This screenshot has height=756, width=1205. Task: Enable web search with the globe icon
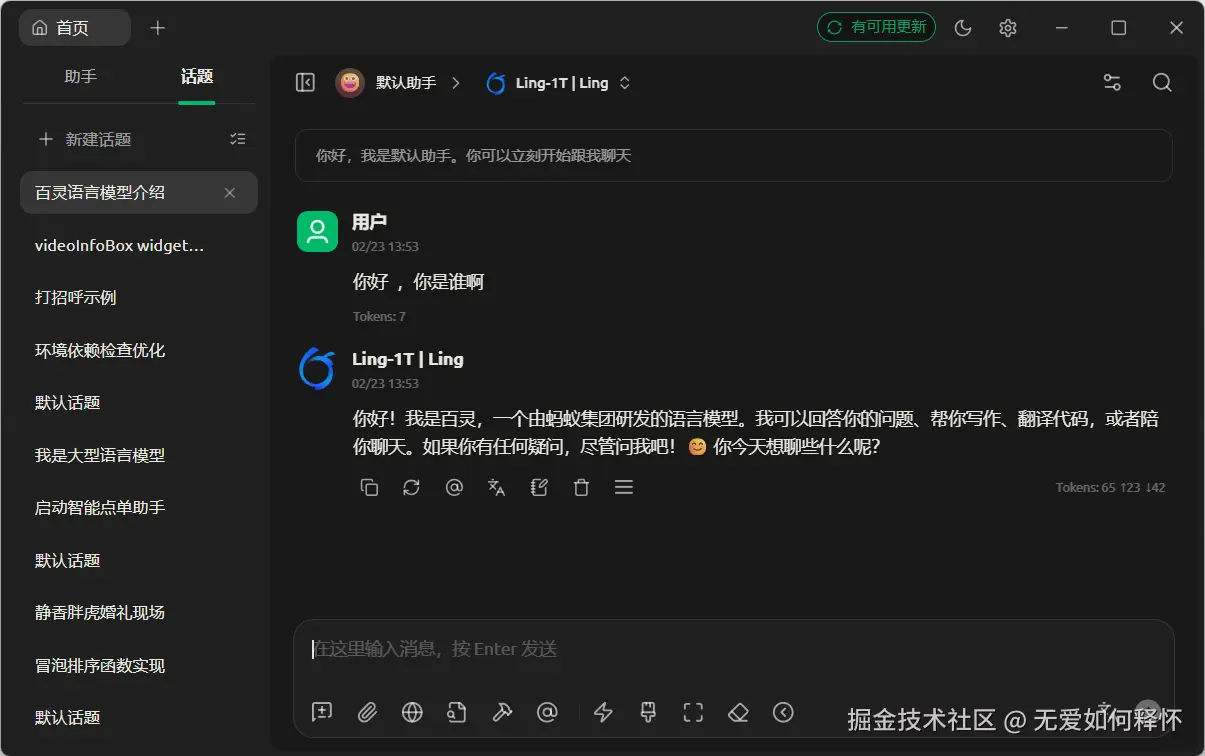pos(412,712)
